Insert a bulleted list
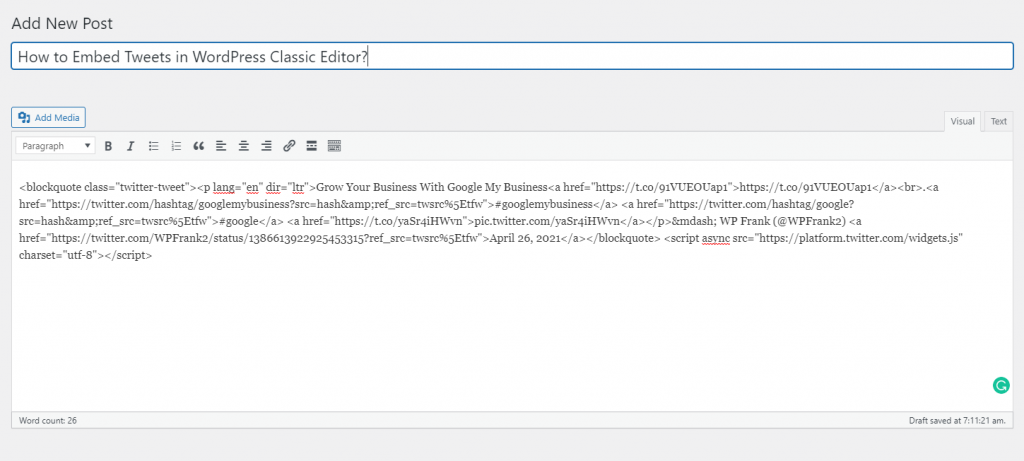The image size is (1024, 461). pyautogui.click(x=153, y=146)
